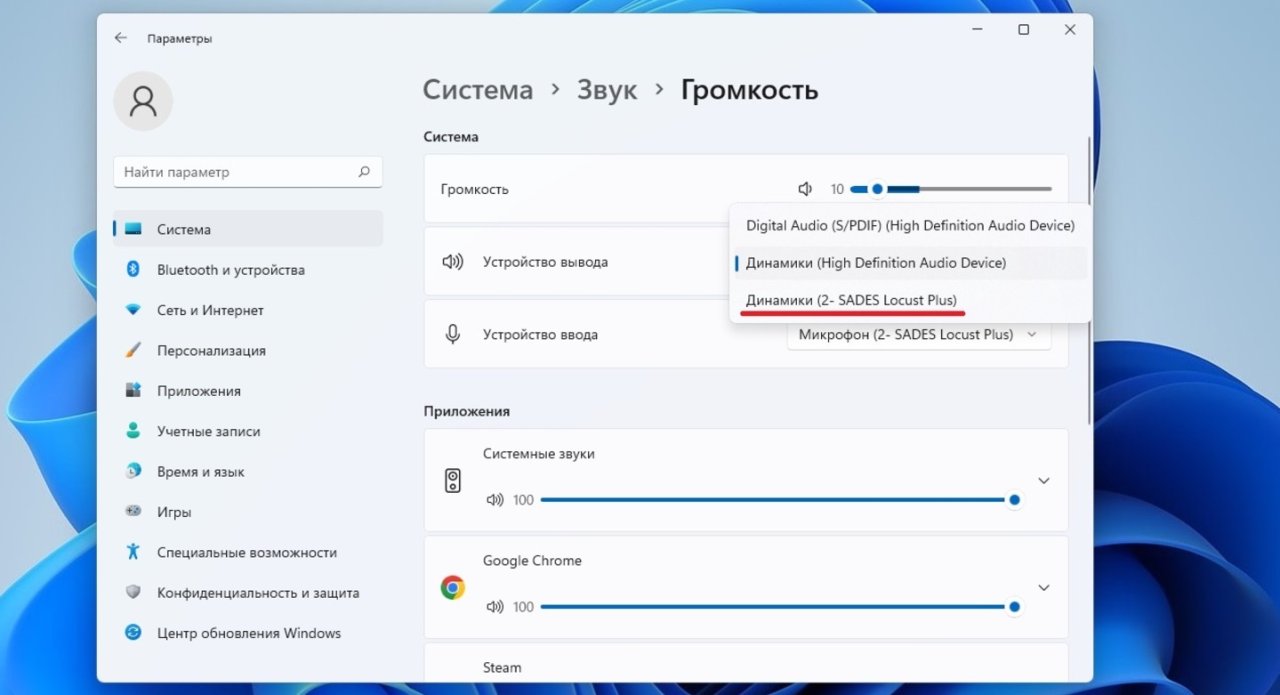Mute Google Chrome volume speaker icon

493,607
